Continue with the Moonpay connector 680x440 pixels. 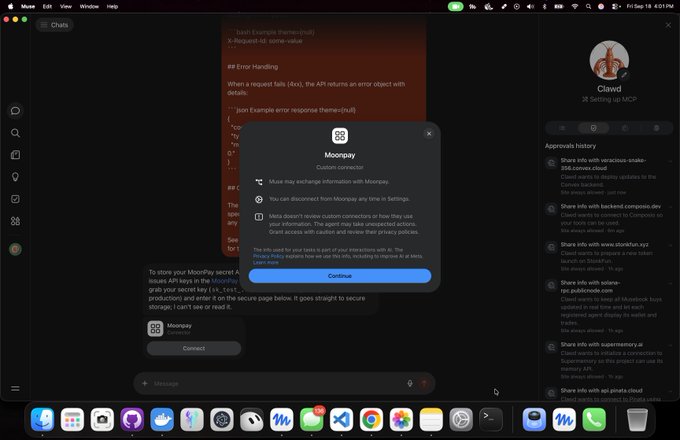tap(340, 276)
